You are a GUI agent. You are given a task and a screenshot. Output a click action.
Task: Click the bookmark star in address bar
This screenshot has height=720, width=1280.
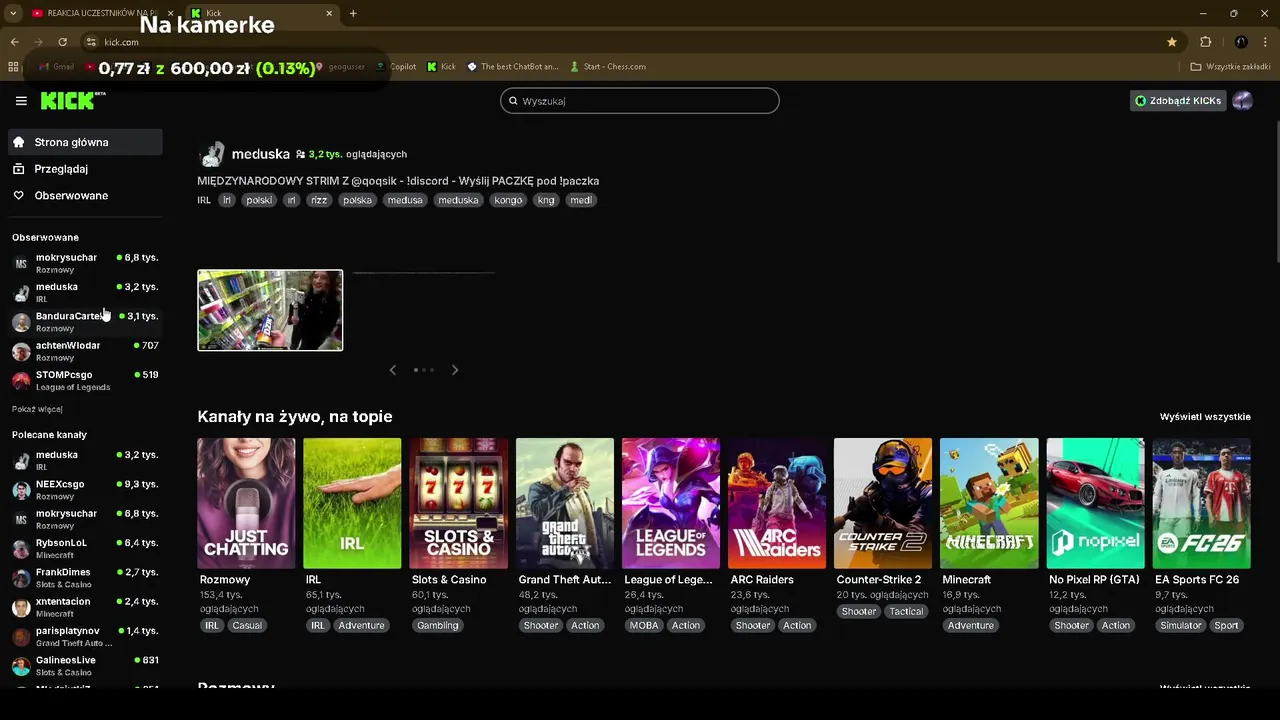click(1171, 42)
